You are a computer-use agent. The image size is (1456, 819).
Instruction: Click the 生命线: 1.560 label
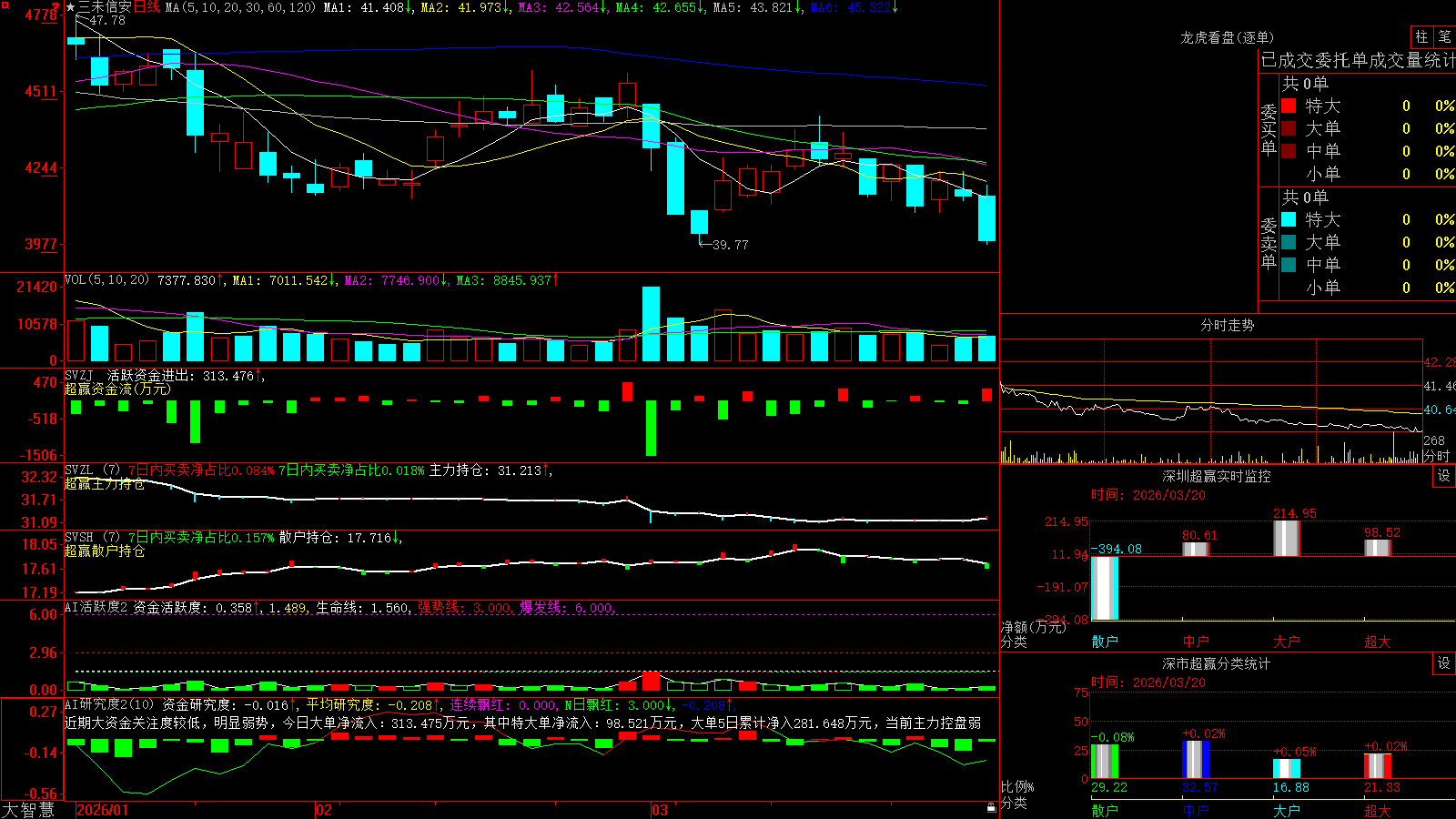tap(362, 607)
